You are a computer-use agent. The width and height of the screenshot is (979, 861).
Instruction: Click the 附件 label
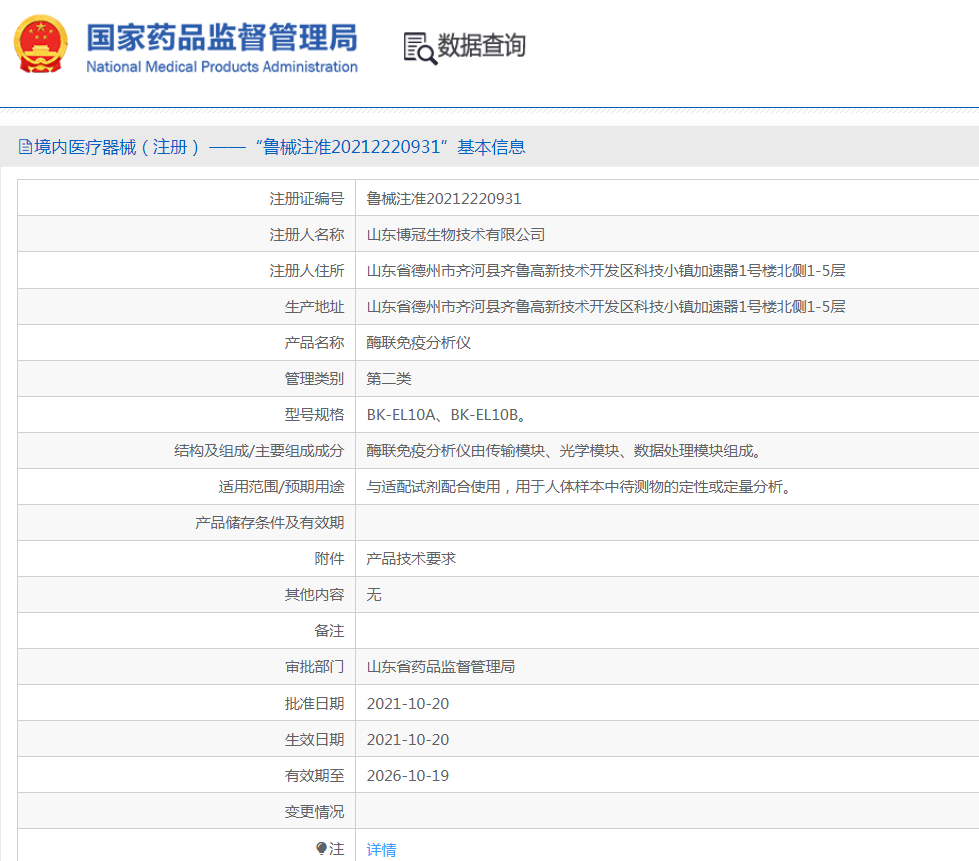pyautogui.click(x=329, y=559)
